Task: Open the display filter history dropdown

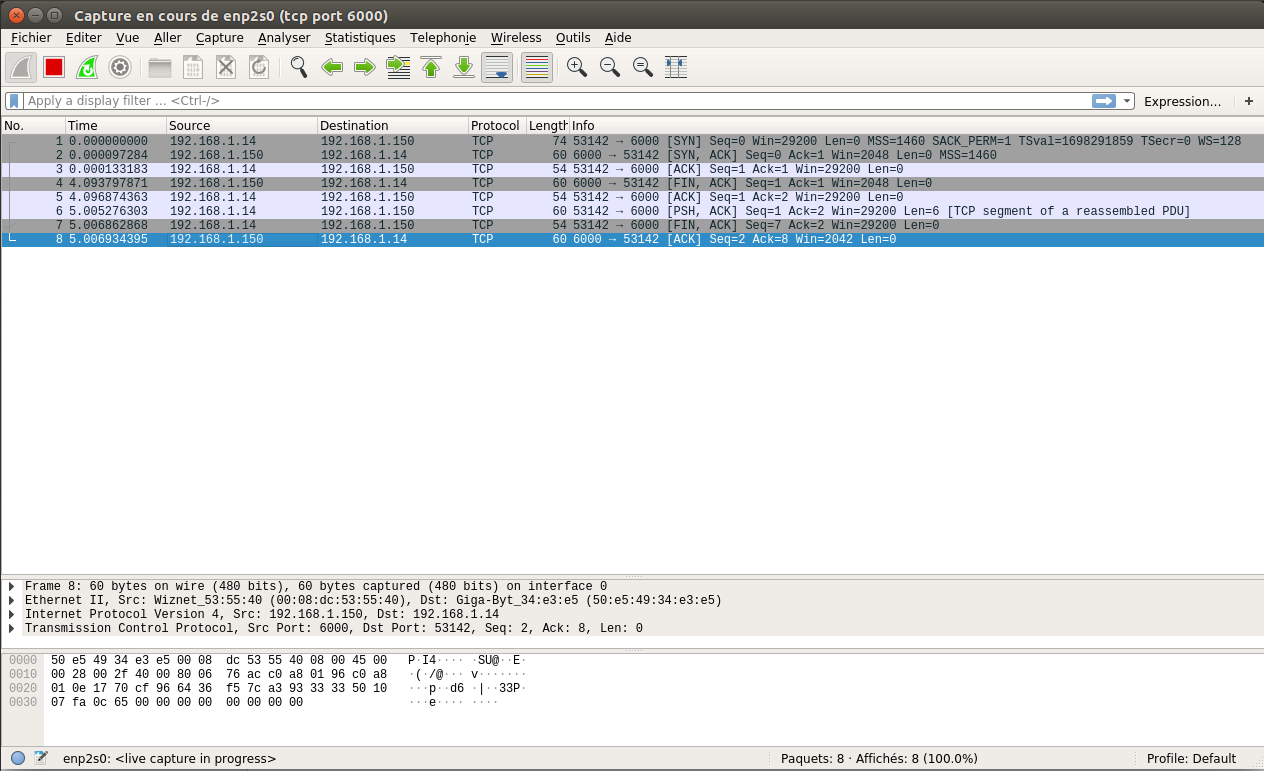Action: click(1127, 101)
